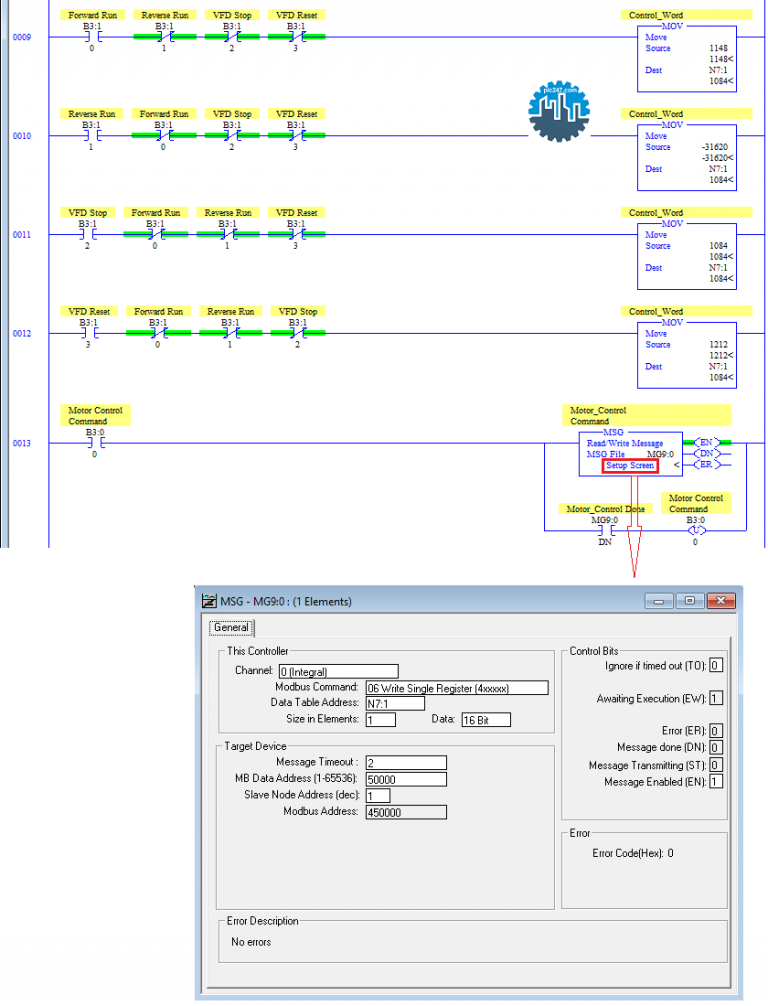768x1006 pixels.
Task: Click the Modbus Address 450000 field
Action: (406, 812)
